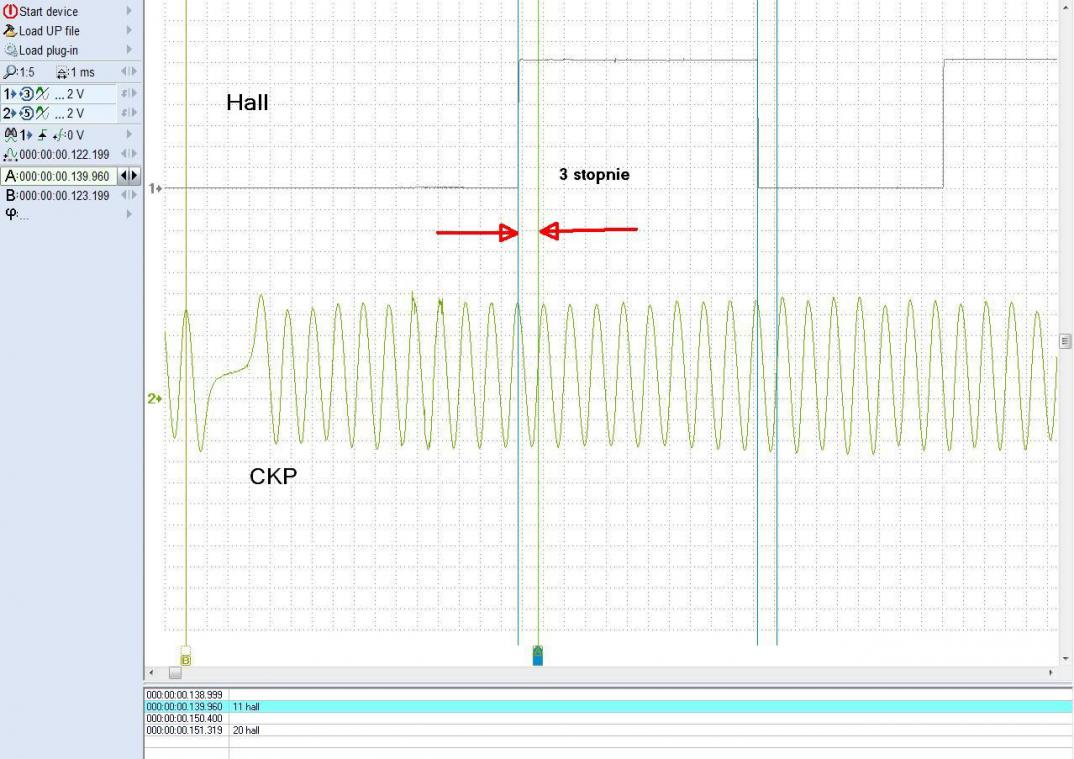
Task: Click the Load UP file icon
Action: click(10, 31)
